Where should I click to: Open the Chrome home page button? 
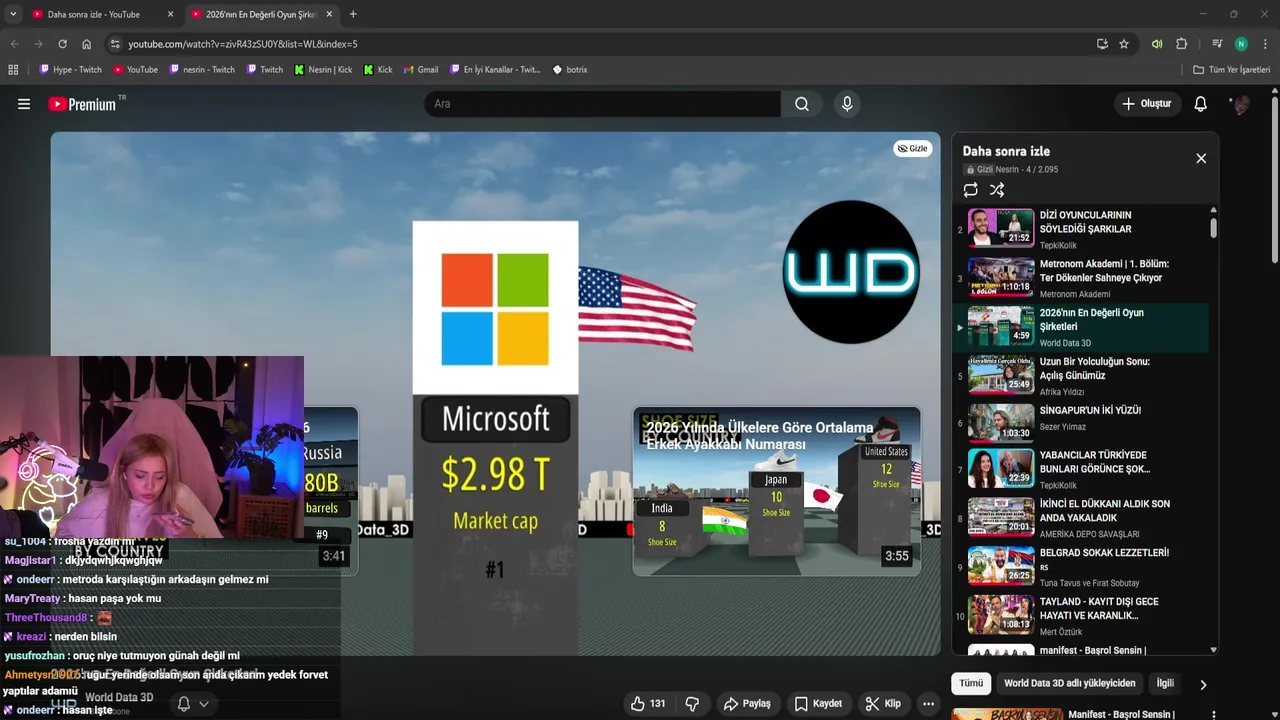87,44
